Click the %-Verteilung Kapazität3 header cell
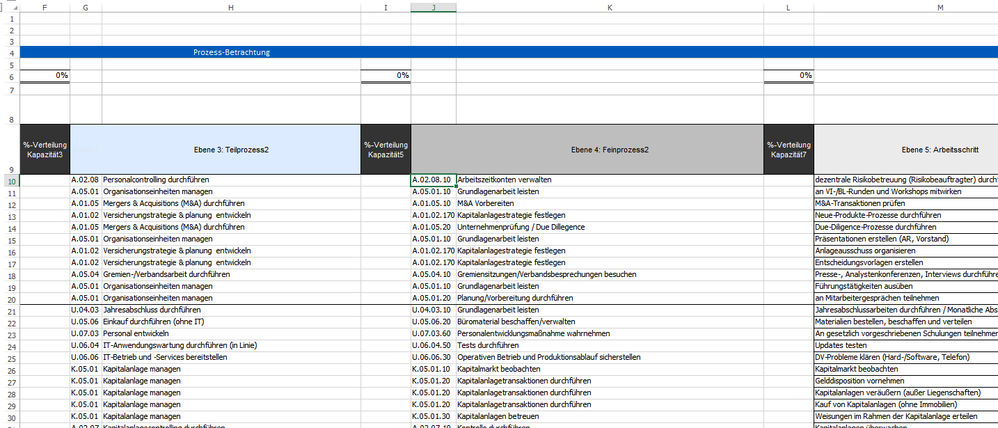998x428 pixels. (x=46, y=149)
